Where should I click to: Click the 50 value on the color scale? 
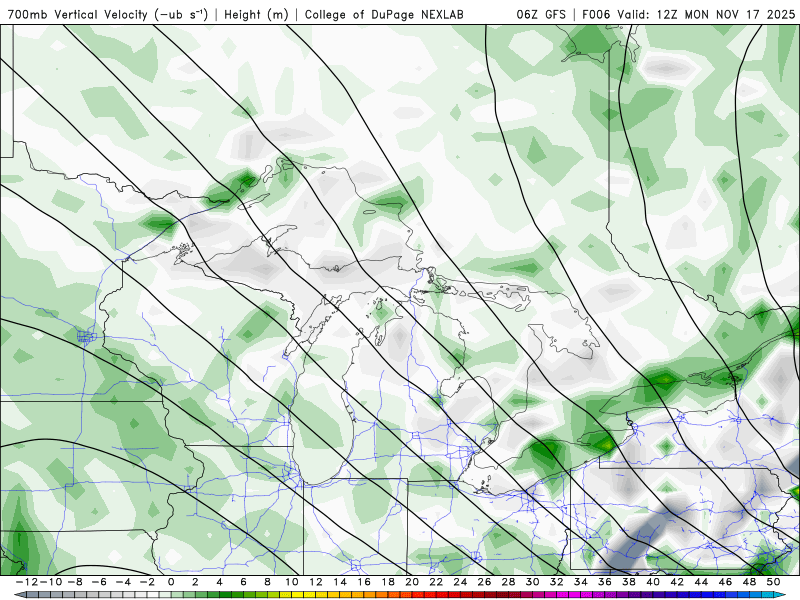click(773, 582)
